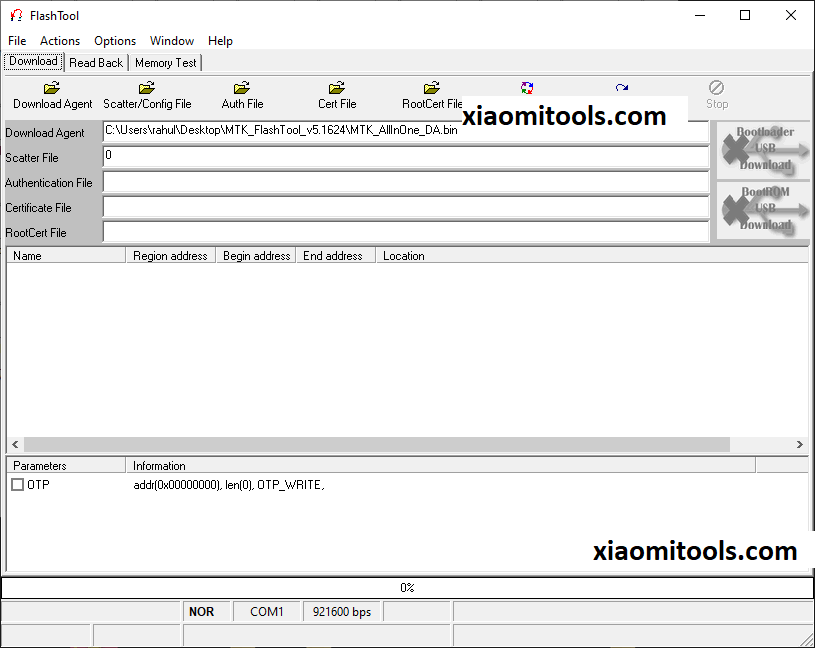815x648 pixels.
Task: Select the NOR storage indicator
Action: tap(203, 611)
